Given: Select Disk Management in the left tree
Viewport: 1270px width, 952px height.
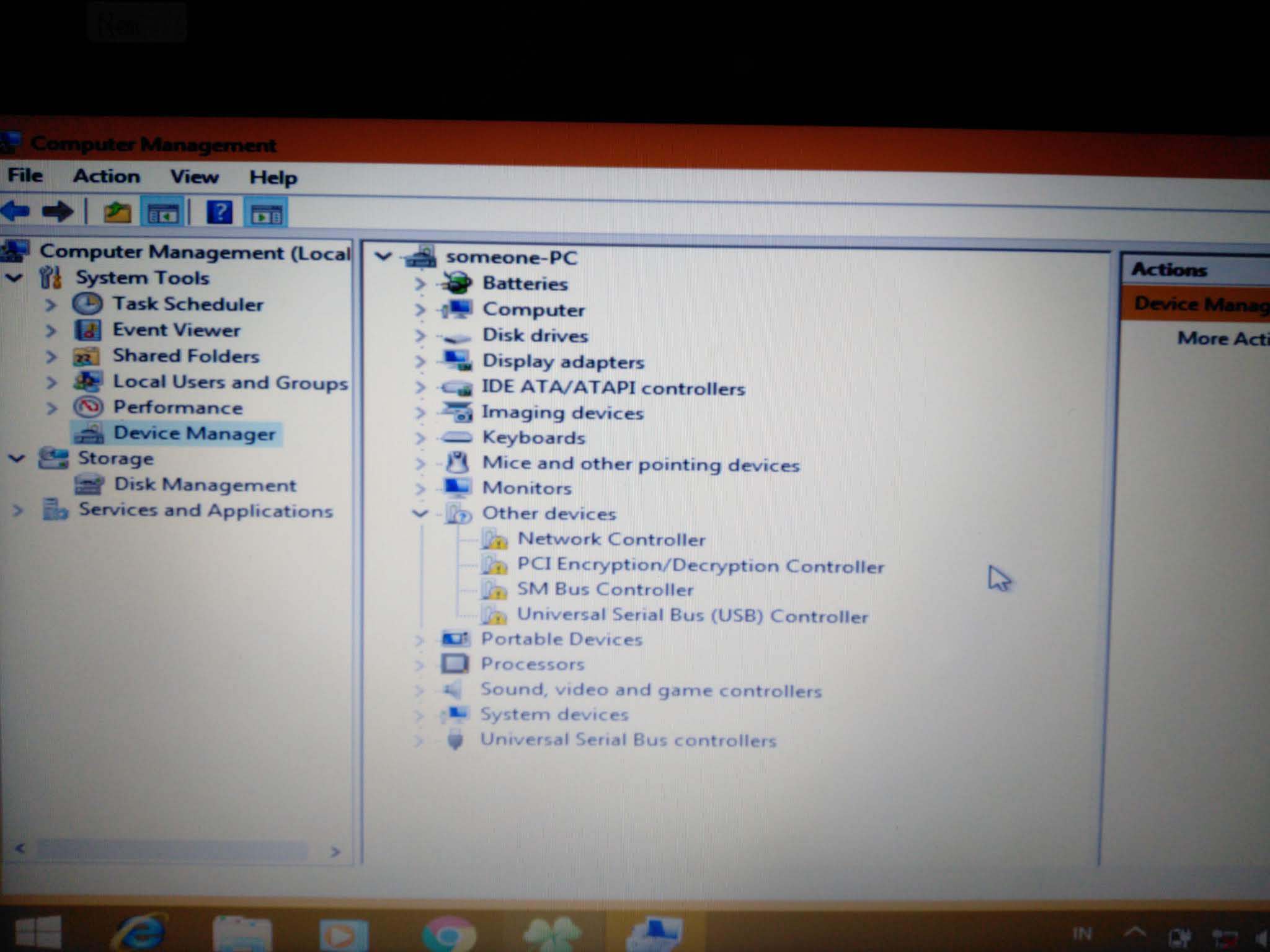Looking at the screenshot, I should (205, 485).
